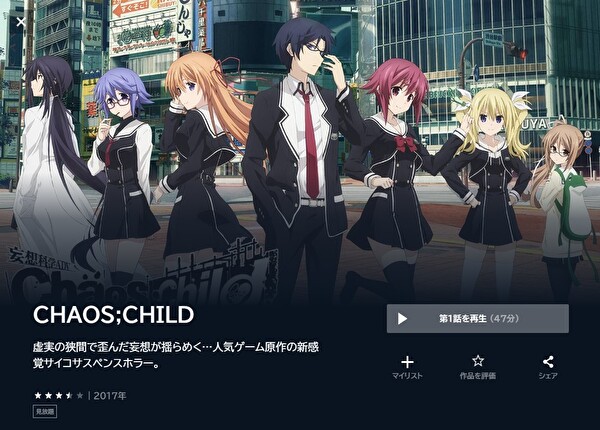600x430 pixels.
Task: Select the second rating star
Action: [48, 395]
